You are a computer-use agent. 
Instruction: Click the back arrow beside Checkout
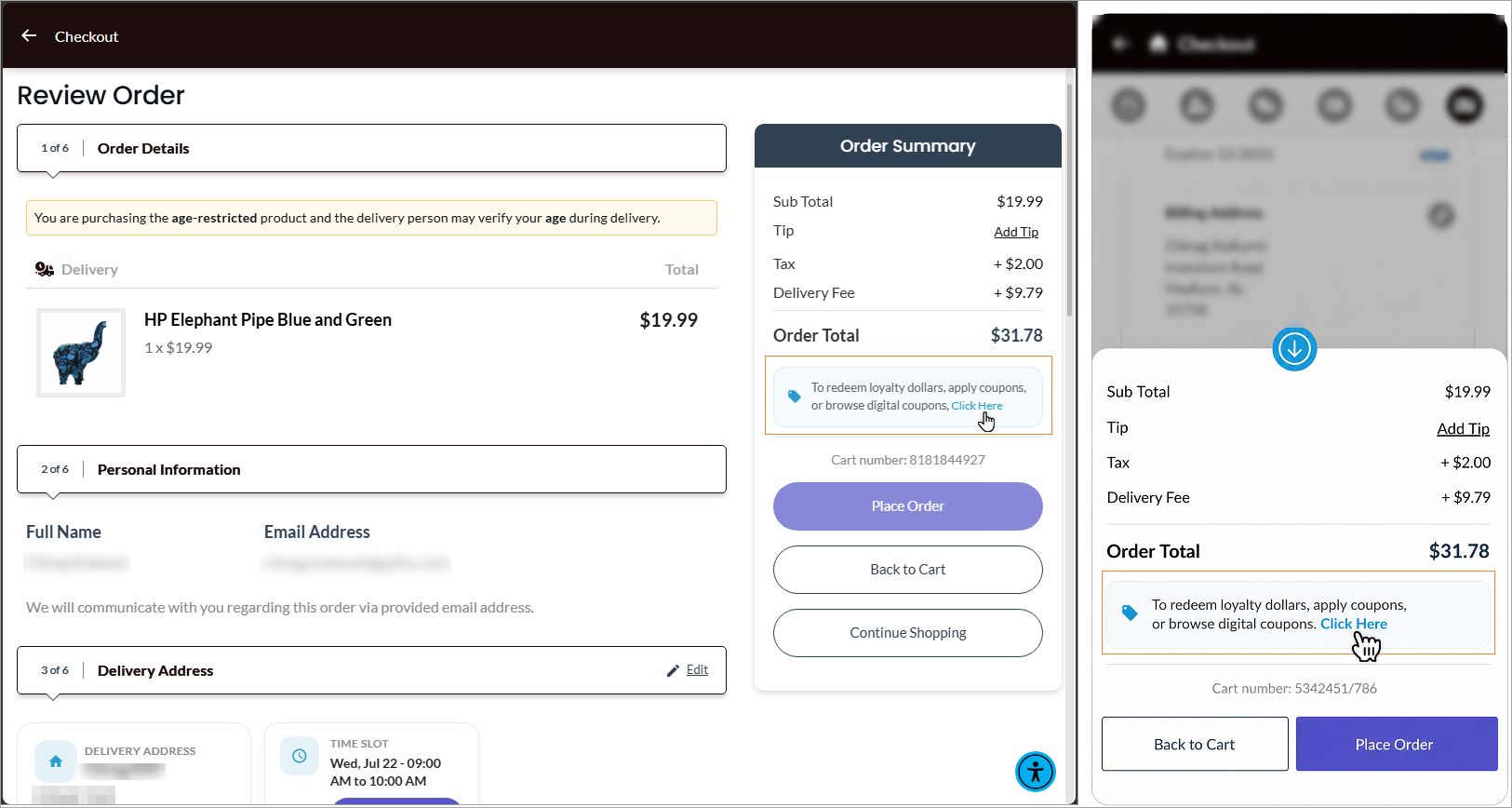pos(29,35)
